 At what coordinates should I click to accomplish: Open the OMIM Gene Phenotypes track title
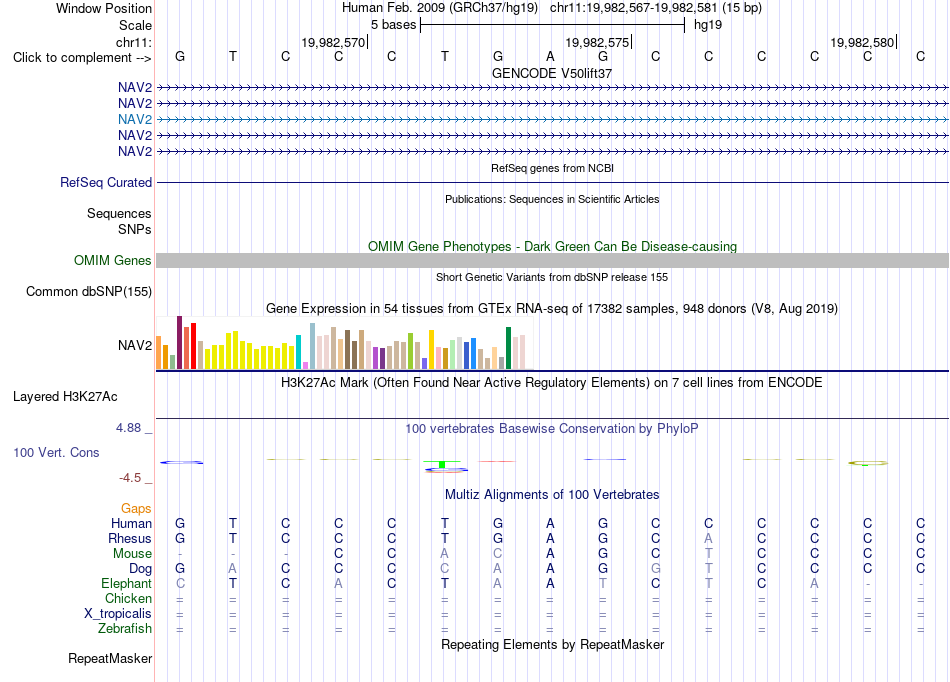pos(552,247)
